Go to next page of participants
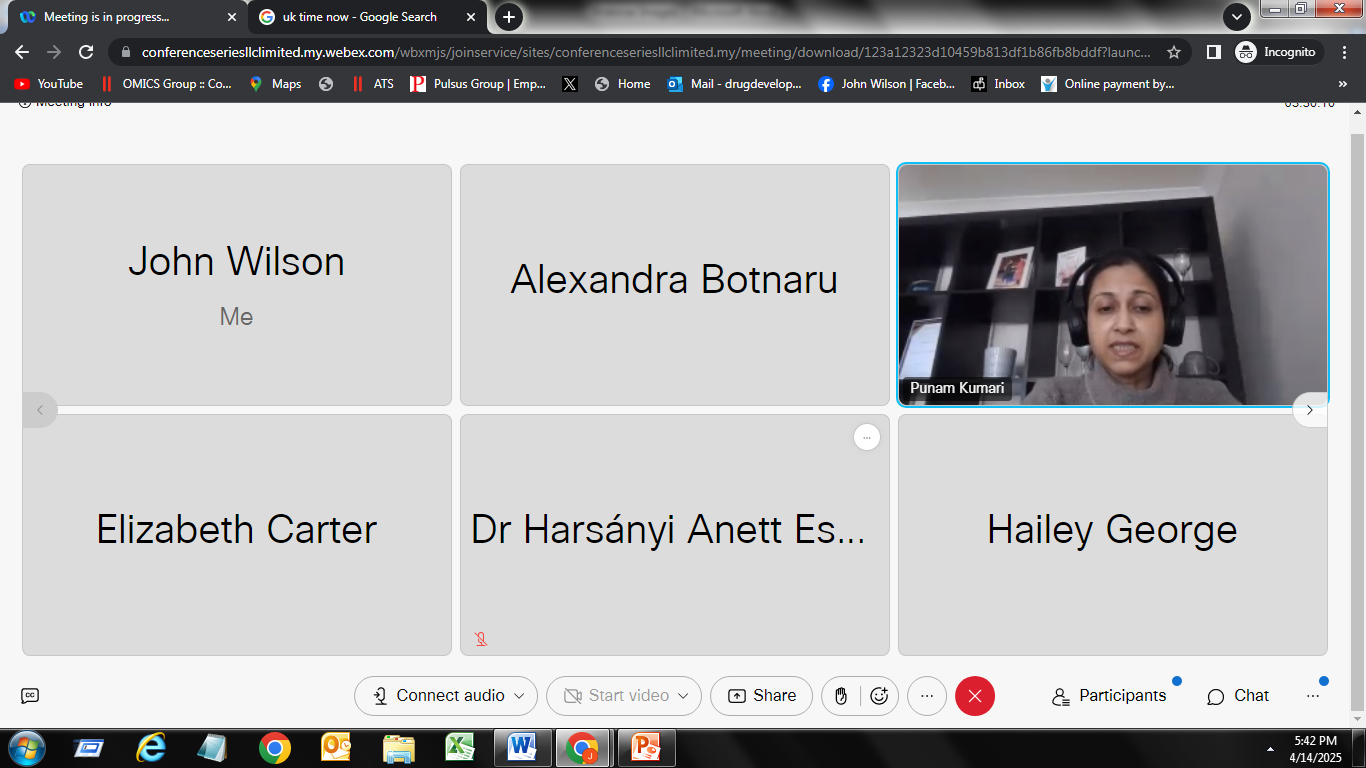Screen dimensions: 1366x768 coord(1310,410)
